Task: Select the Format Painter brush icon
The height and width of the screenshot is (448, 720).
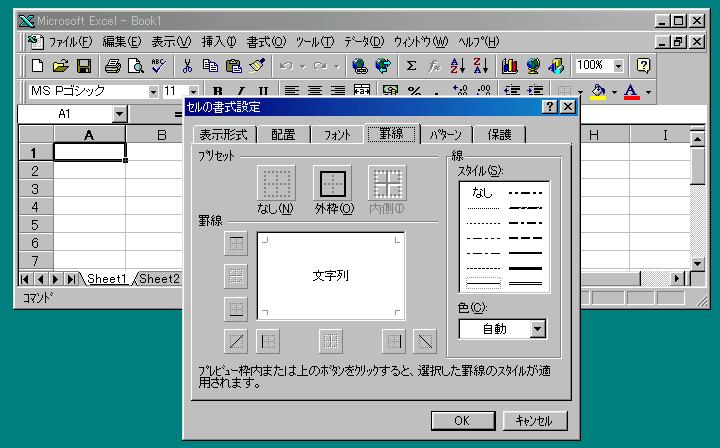Action: point(257,66)
